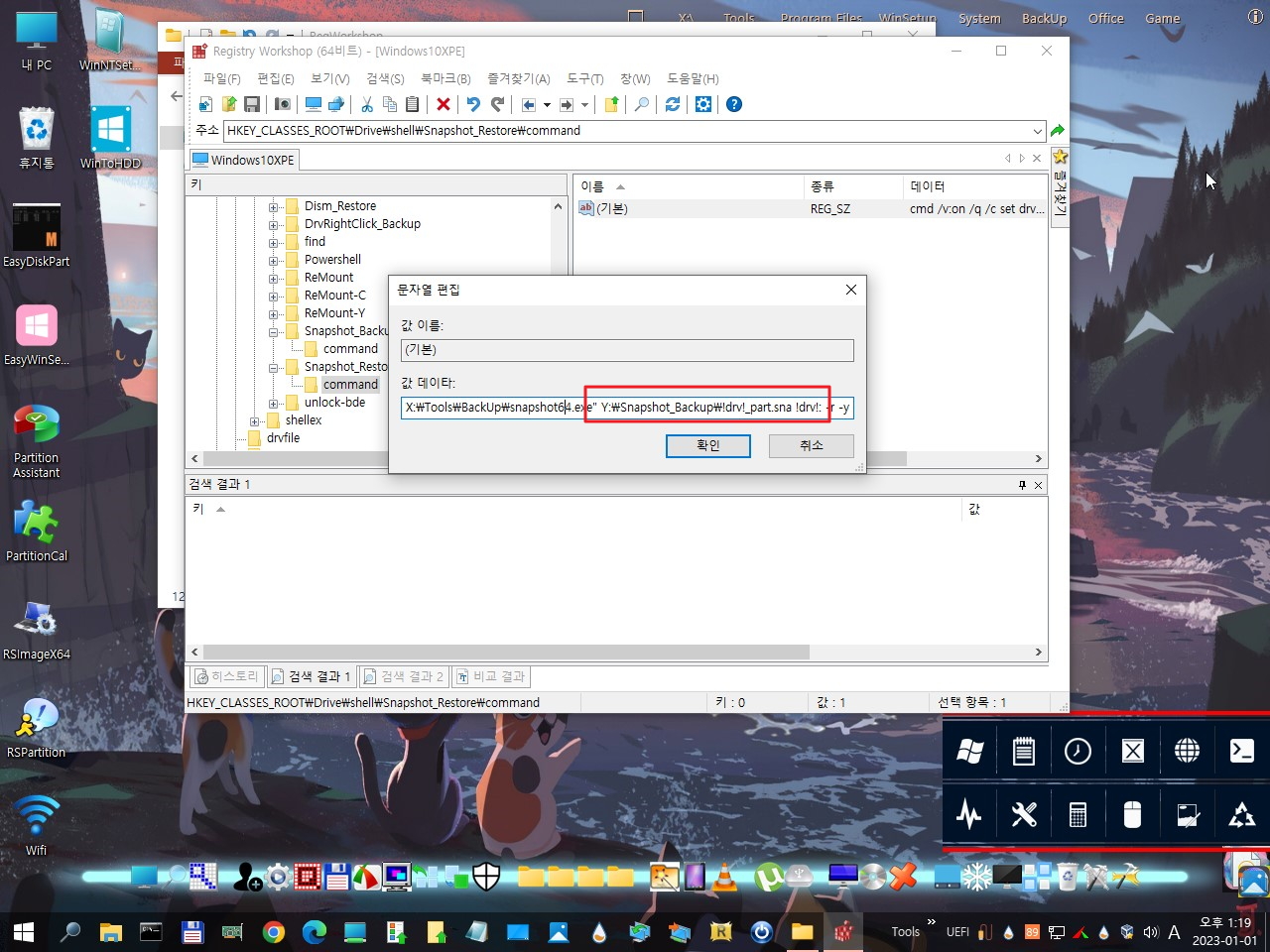1270x952 pixels.
Task: Expand the Powershell tree node
Action: click(273, 260)
